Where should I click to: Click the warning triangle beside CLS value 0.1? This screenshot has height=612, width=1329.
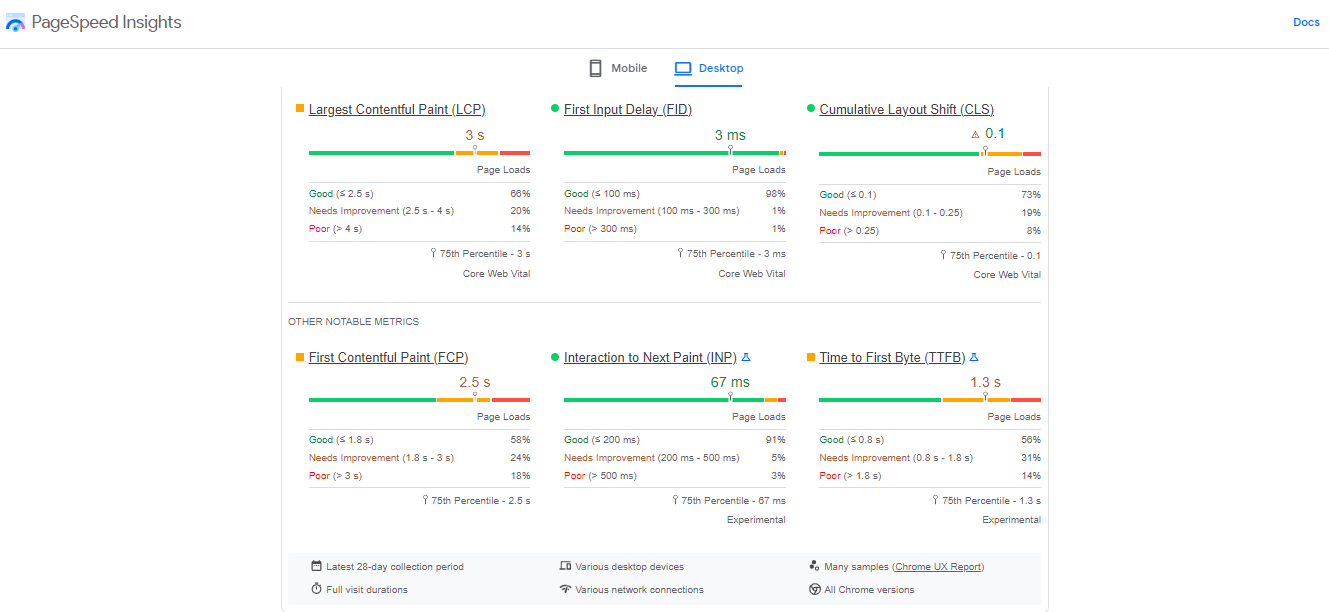[975, 134]
